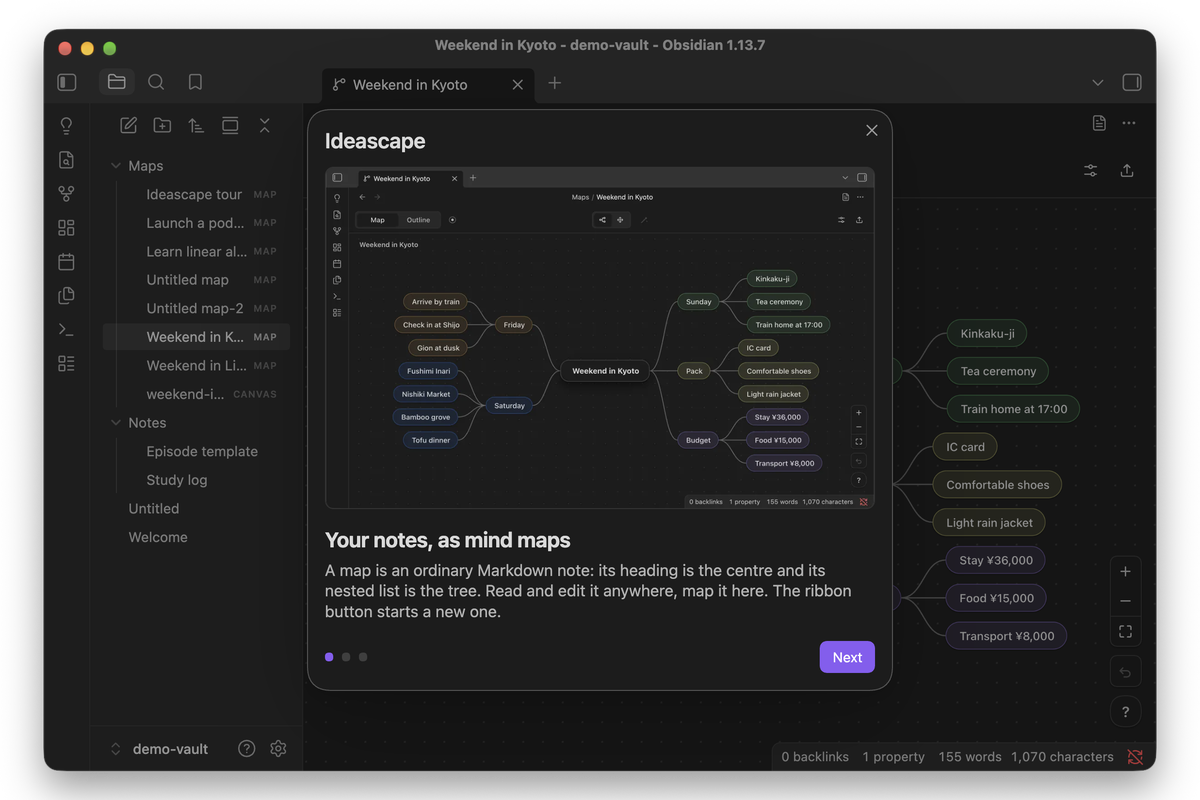Insert template ribbon icon
This screenshot has width=1200, height=800.
tap(66, 296)
